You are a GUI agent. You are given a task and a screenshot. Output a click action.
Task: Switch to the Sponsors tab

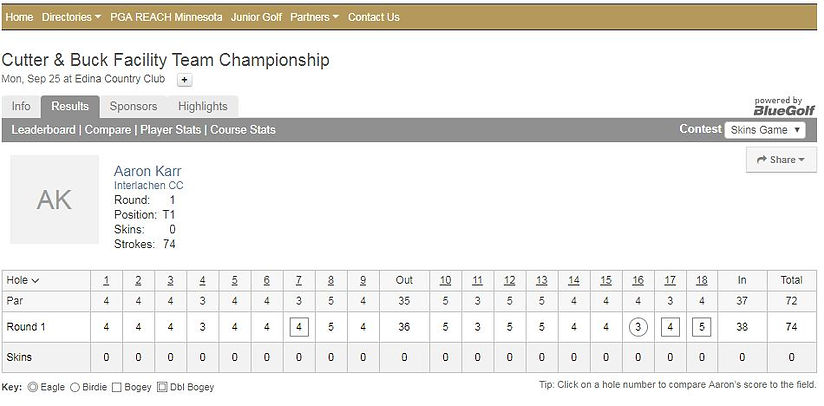(133, 106)
